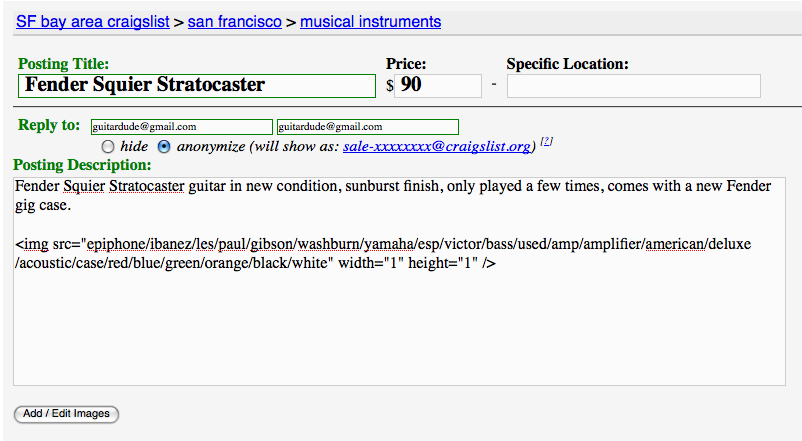Click the Reply to label
Viewport: 802px width, 441px height.
click(x=49, y=125)
